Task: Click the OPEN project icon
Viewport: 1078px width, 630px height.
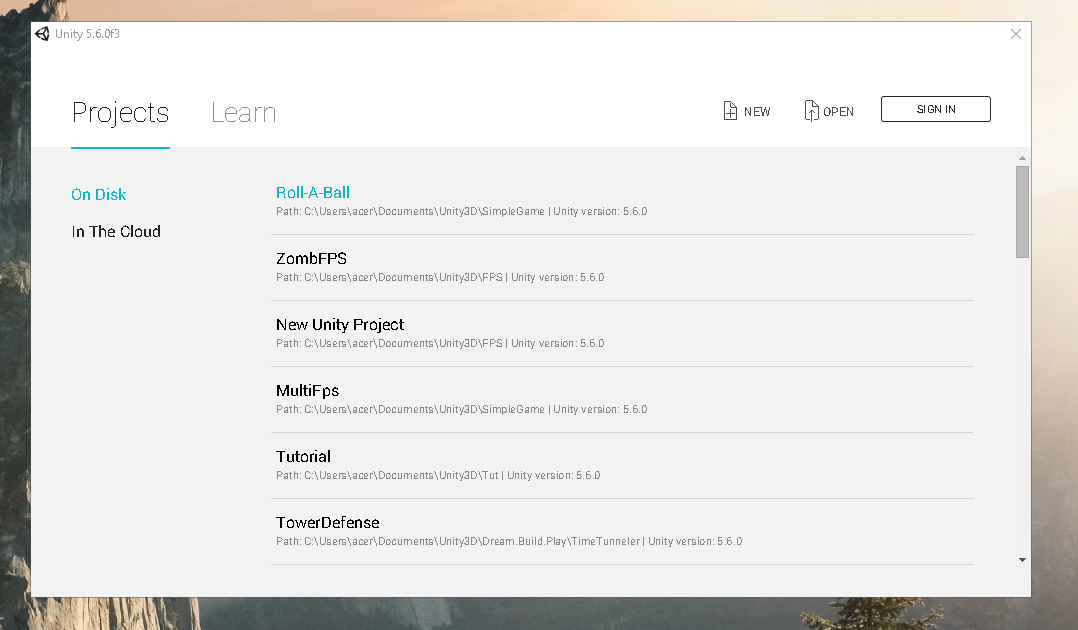Action: point(811,111)
